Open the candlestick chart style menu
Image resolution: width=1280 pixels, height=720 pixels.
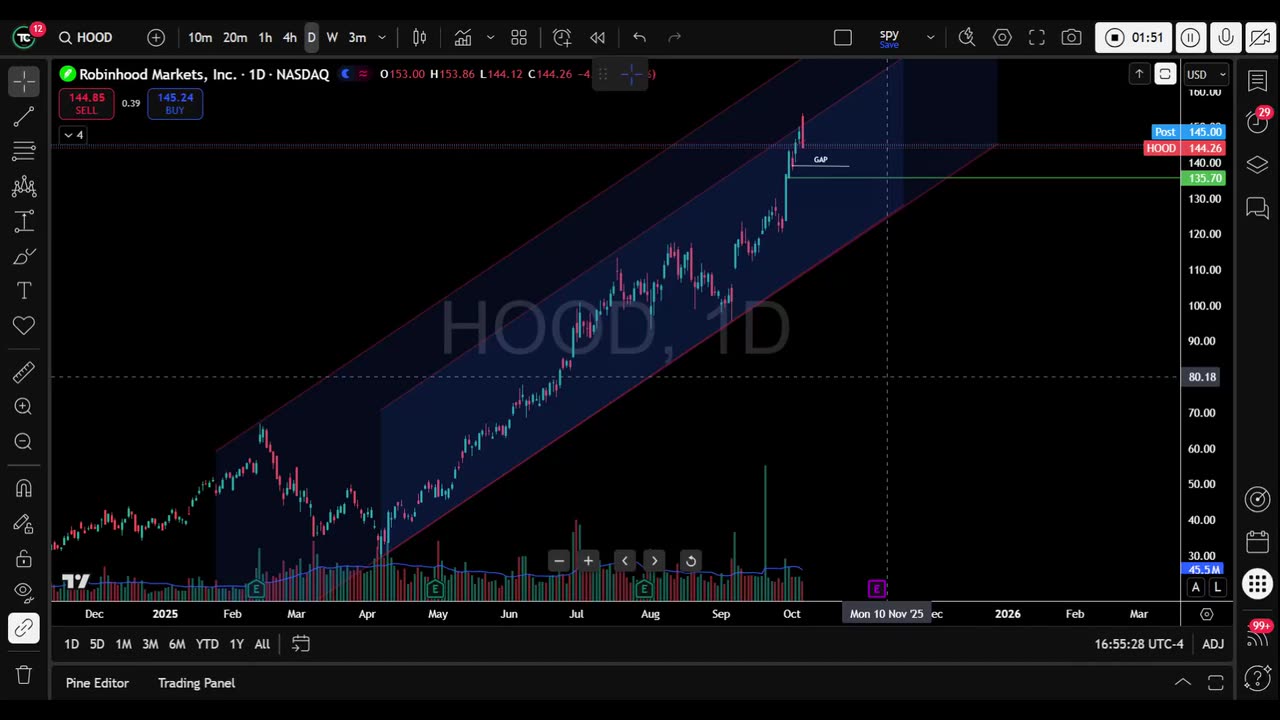click(x=420, y=37)
